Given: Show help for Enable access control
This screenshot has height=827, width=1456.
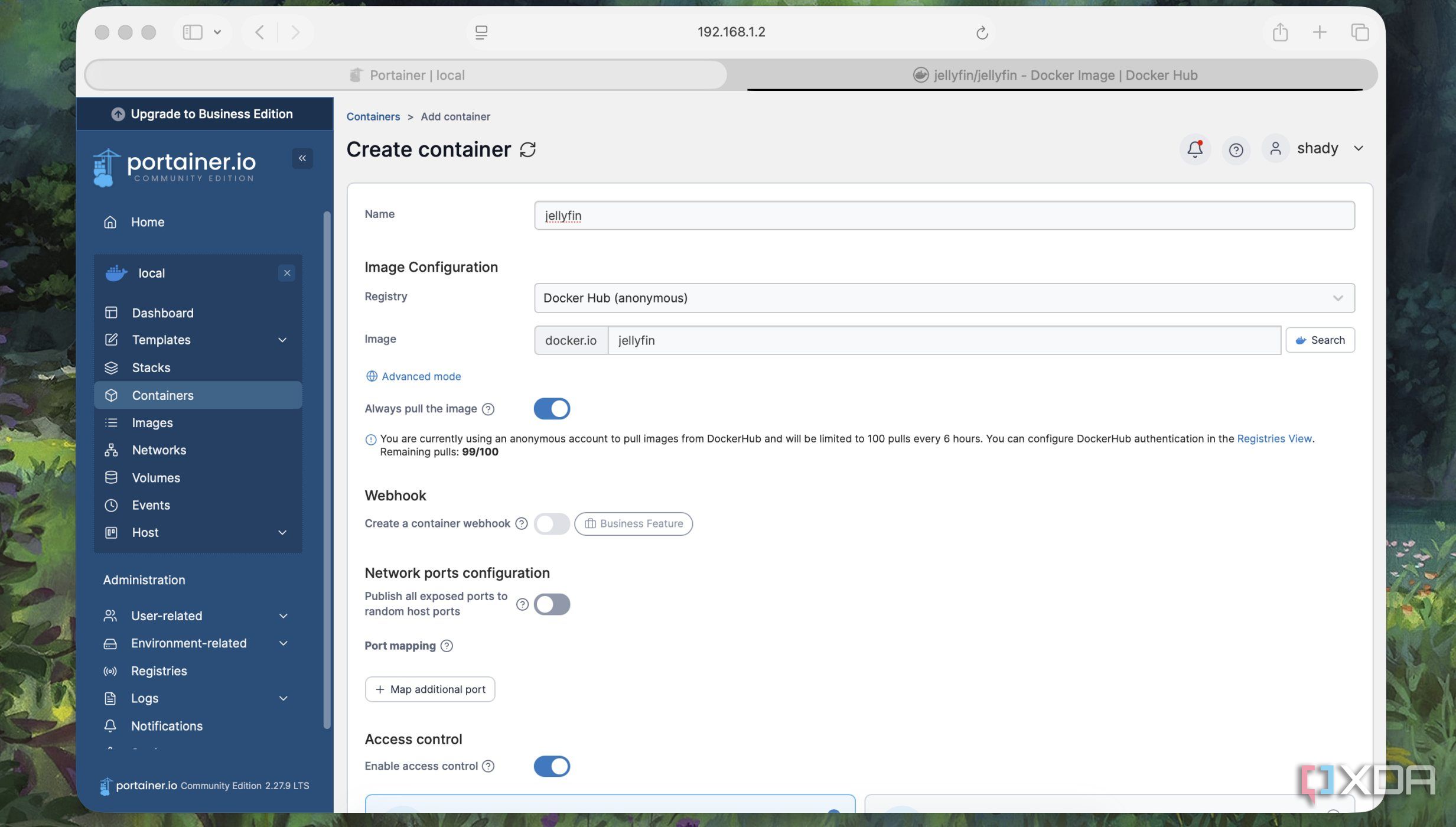Looking at the screenshot, I should 488,766.
